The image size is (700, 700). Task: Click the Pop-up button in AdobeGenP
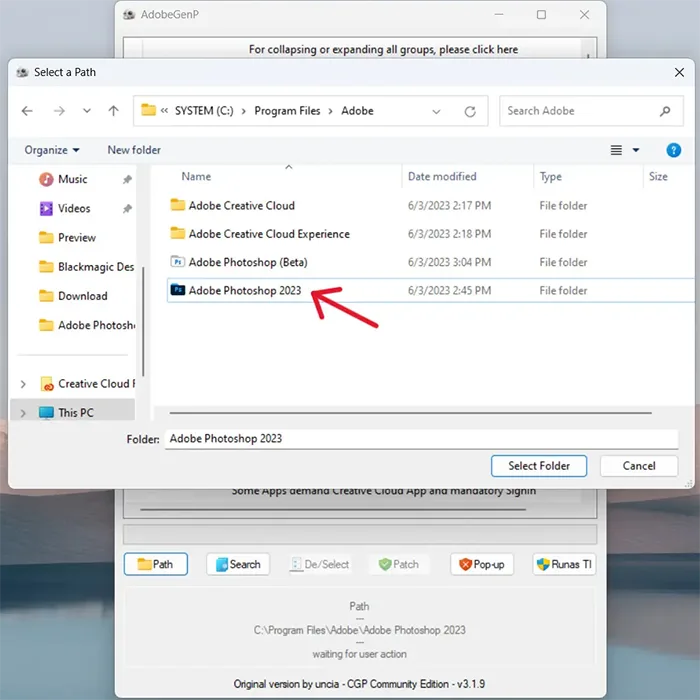482,564
